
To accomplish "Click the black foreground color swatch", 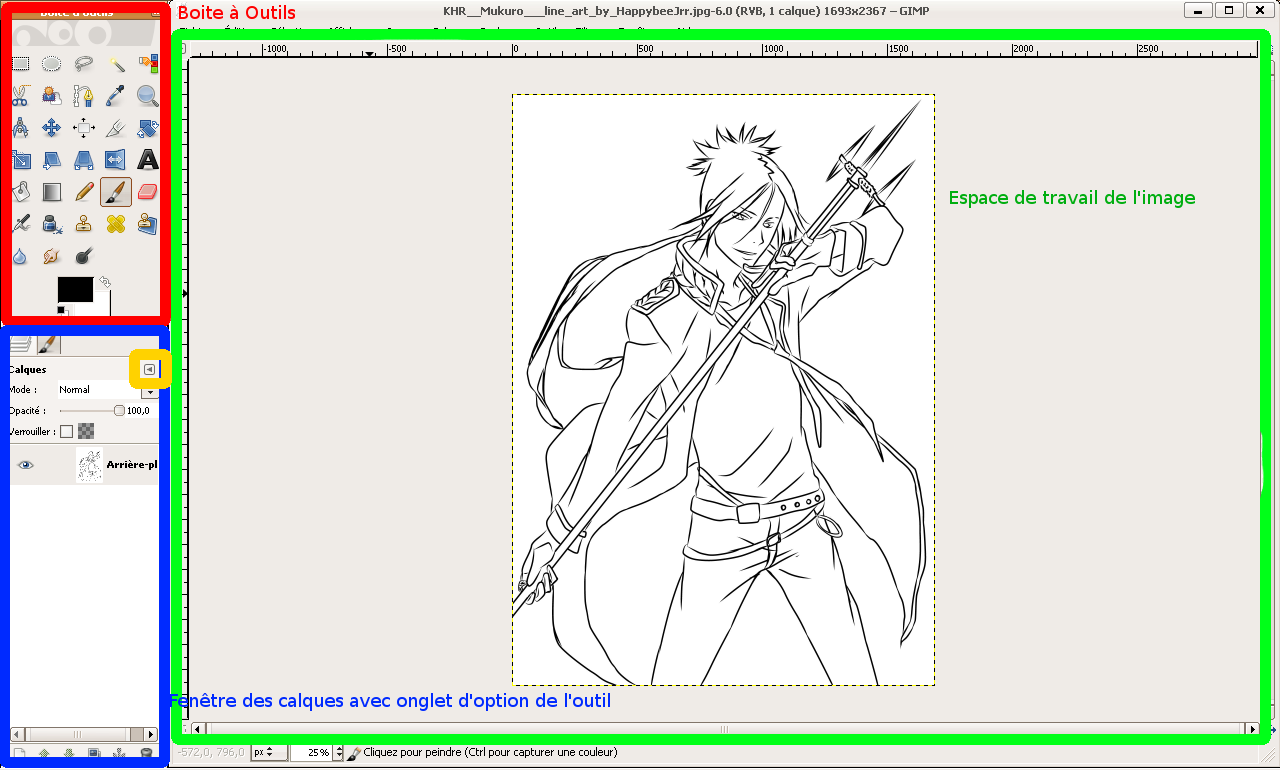I will click(75, 289).
